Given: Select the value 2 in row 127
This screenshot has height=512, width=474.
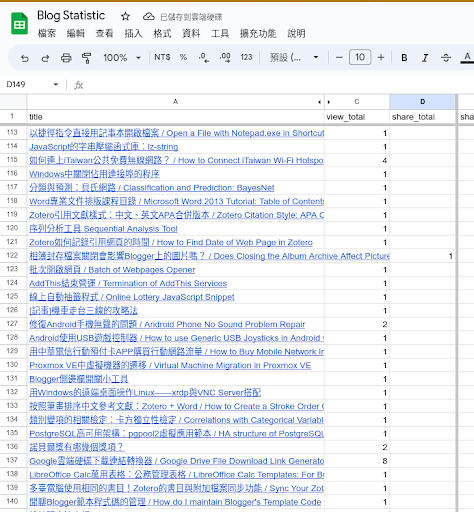Looking at the screenshot, I should point(357,324).
